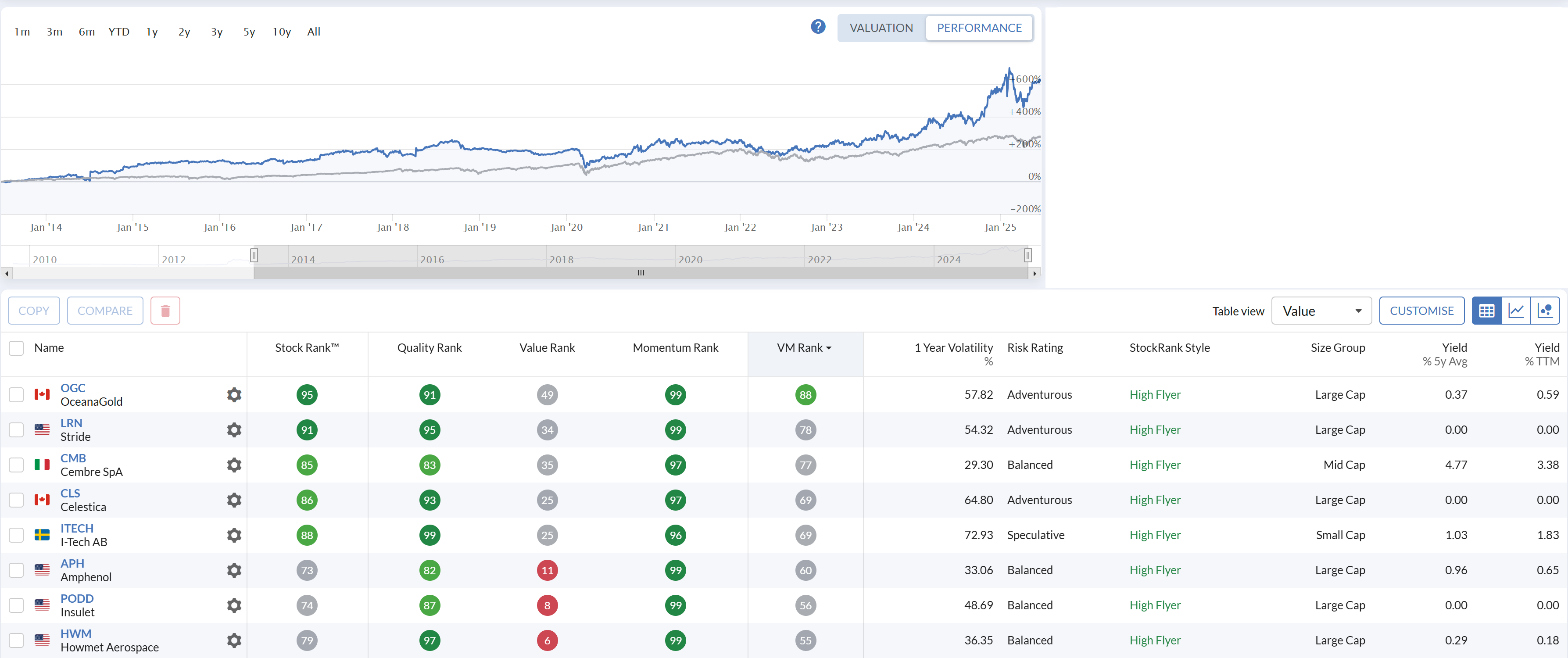Sort by the Momentum Rank column header
This screenshot has width=1568, height=658.
675,348
